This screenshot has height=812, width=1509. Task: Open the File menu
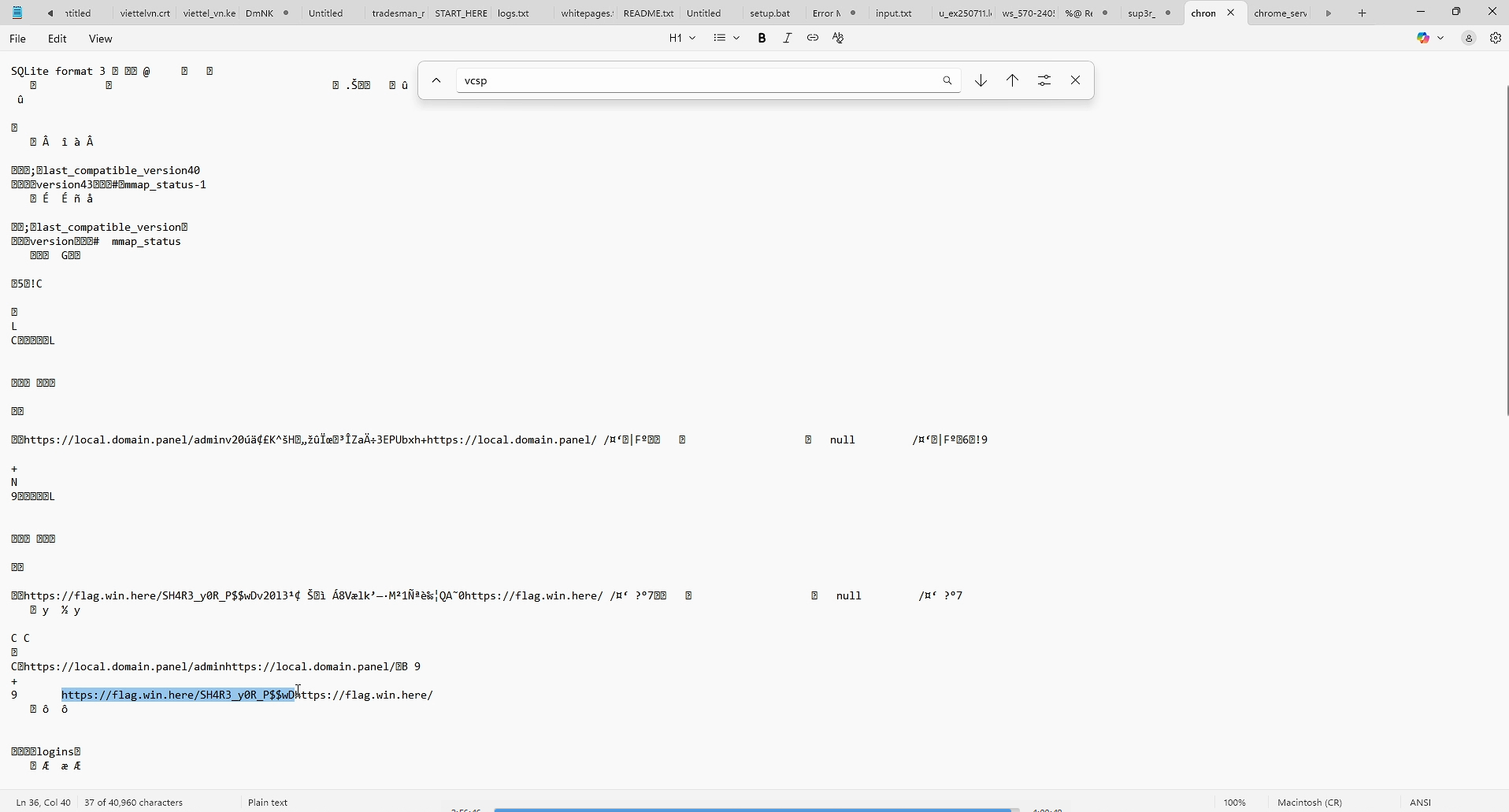click(18, 39)
